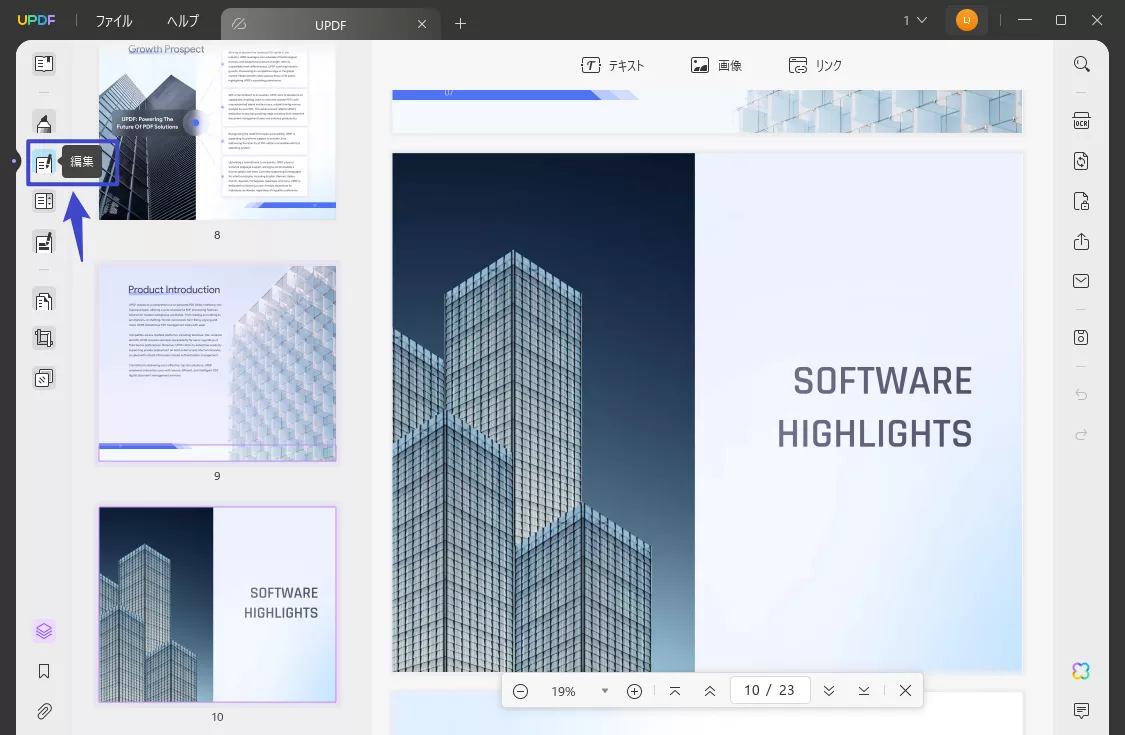The width and height of the screenshot is (1125, 735).
Task: Open the UPDF AI assistant icon
Action: click(1081, 670)
